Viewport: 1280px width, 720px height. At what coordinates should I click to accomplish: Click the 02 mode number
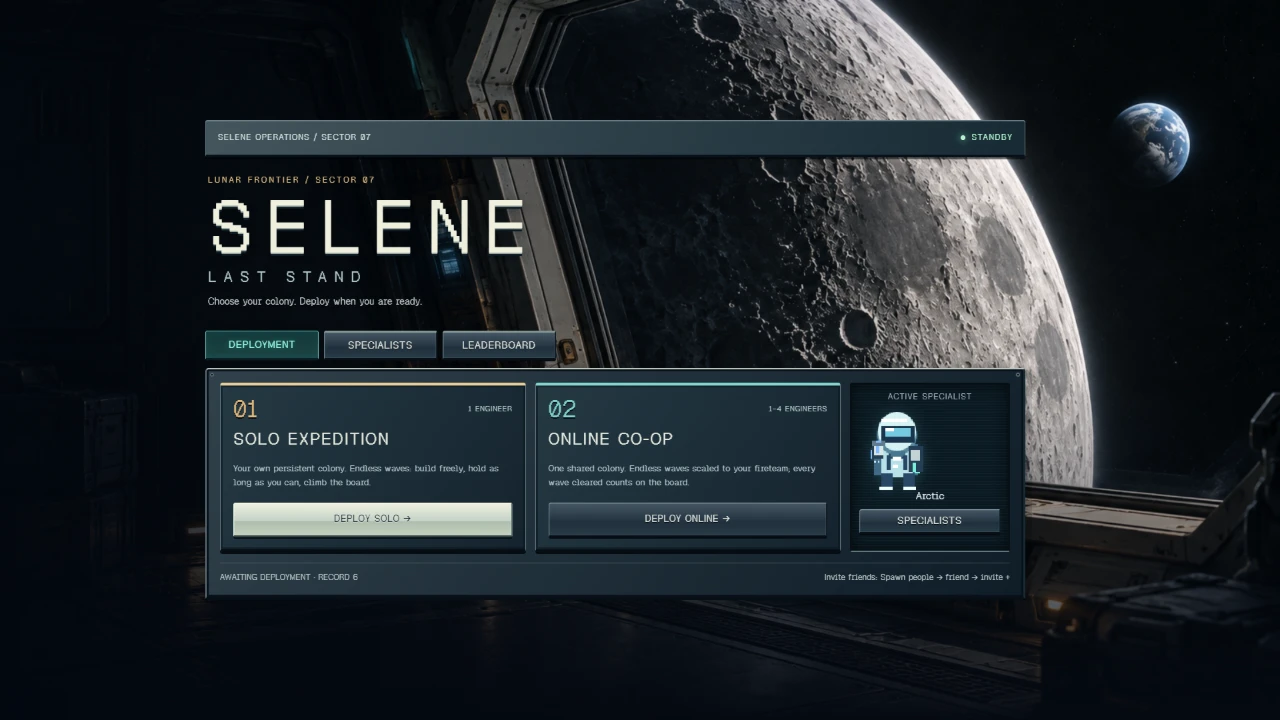562,409
